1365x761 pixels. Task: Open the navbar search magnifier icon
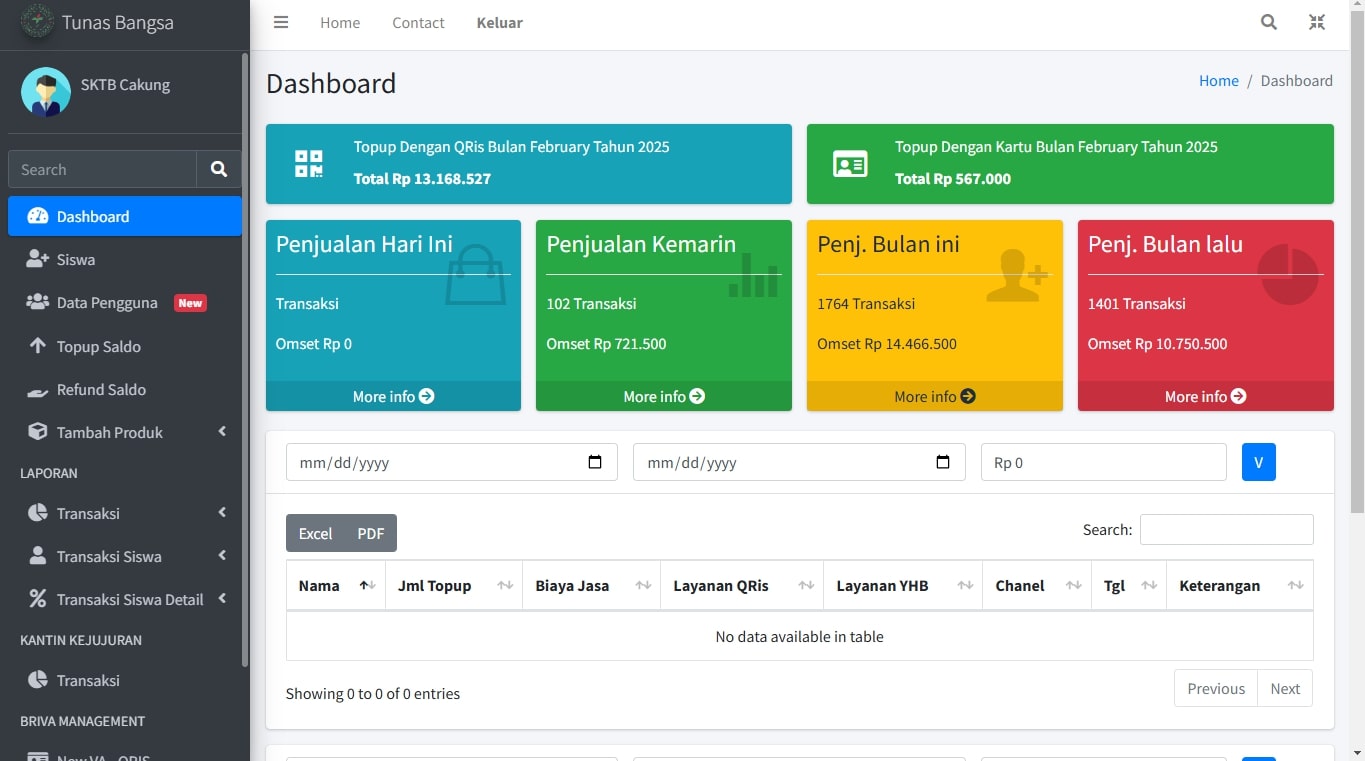(1268, 22)
